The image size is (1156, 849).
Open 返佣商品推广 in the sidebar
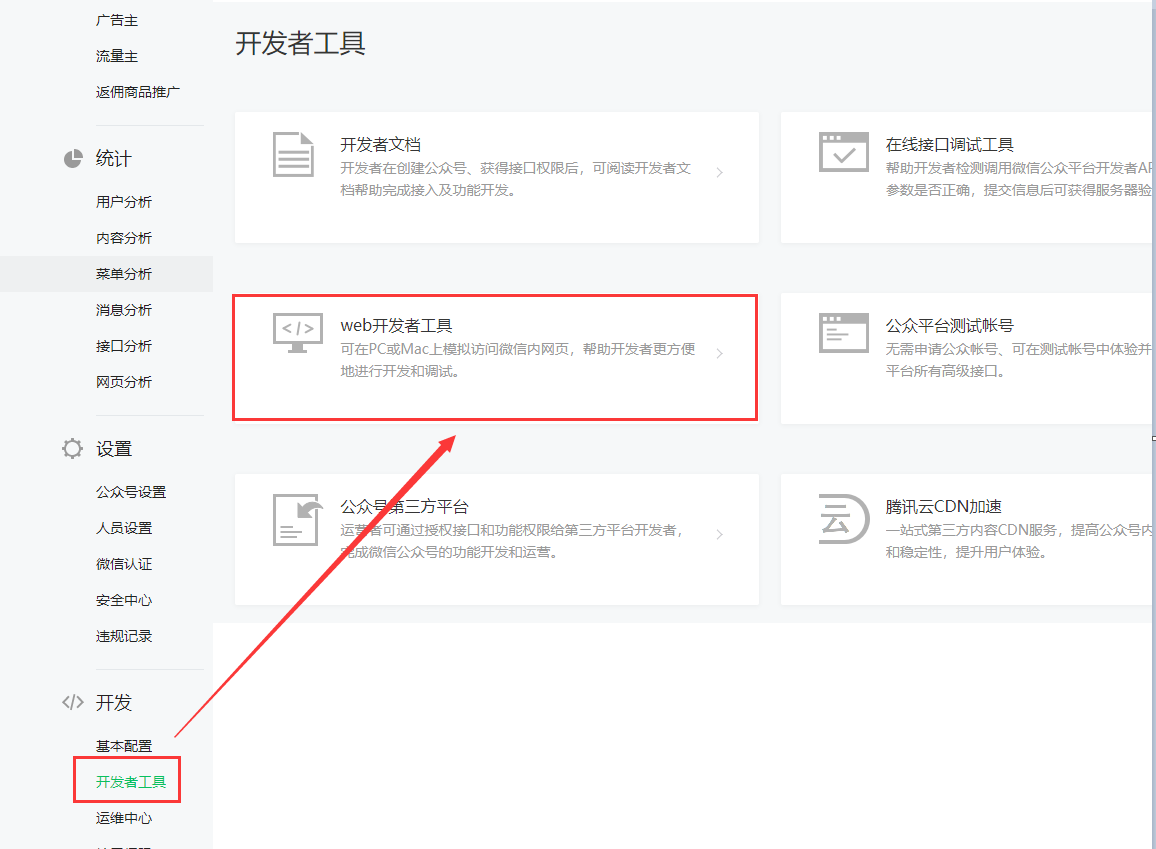click(x=138, y=92)
